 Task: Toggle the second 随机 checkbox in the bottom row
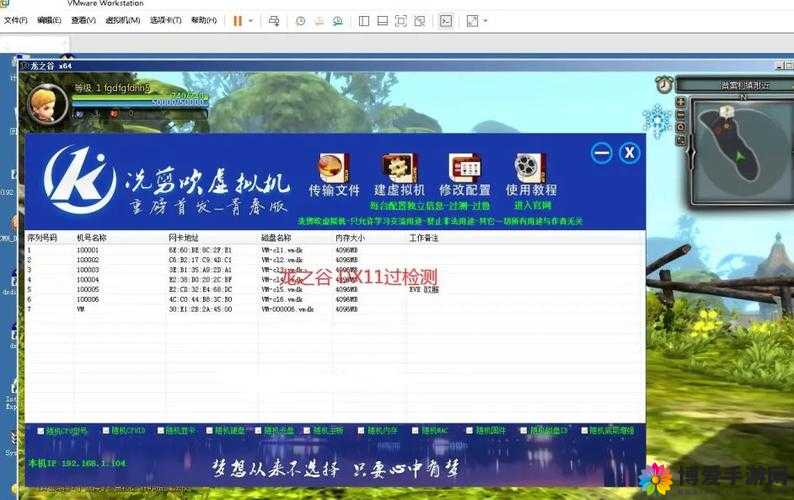106,431
